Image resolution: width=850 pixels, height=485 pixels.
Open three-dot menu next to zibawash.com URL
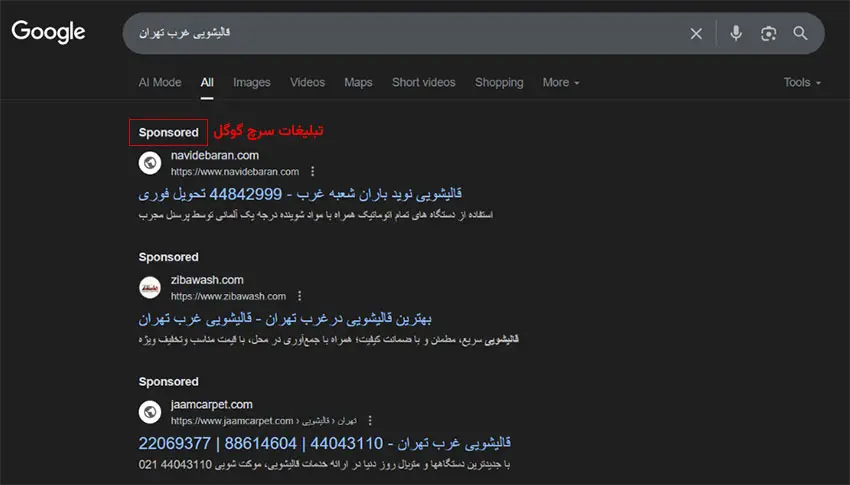tap(299, 296)
